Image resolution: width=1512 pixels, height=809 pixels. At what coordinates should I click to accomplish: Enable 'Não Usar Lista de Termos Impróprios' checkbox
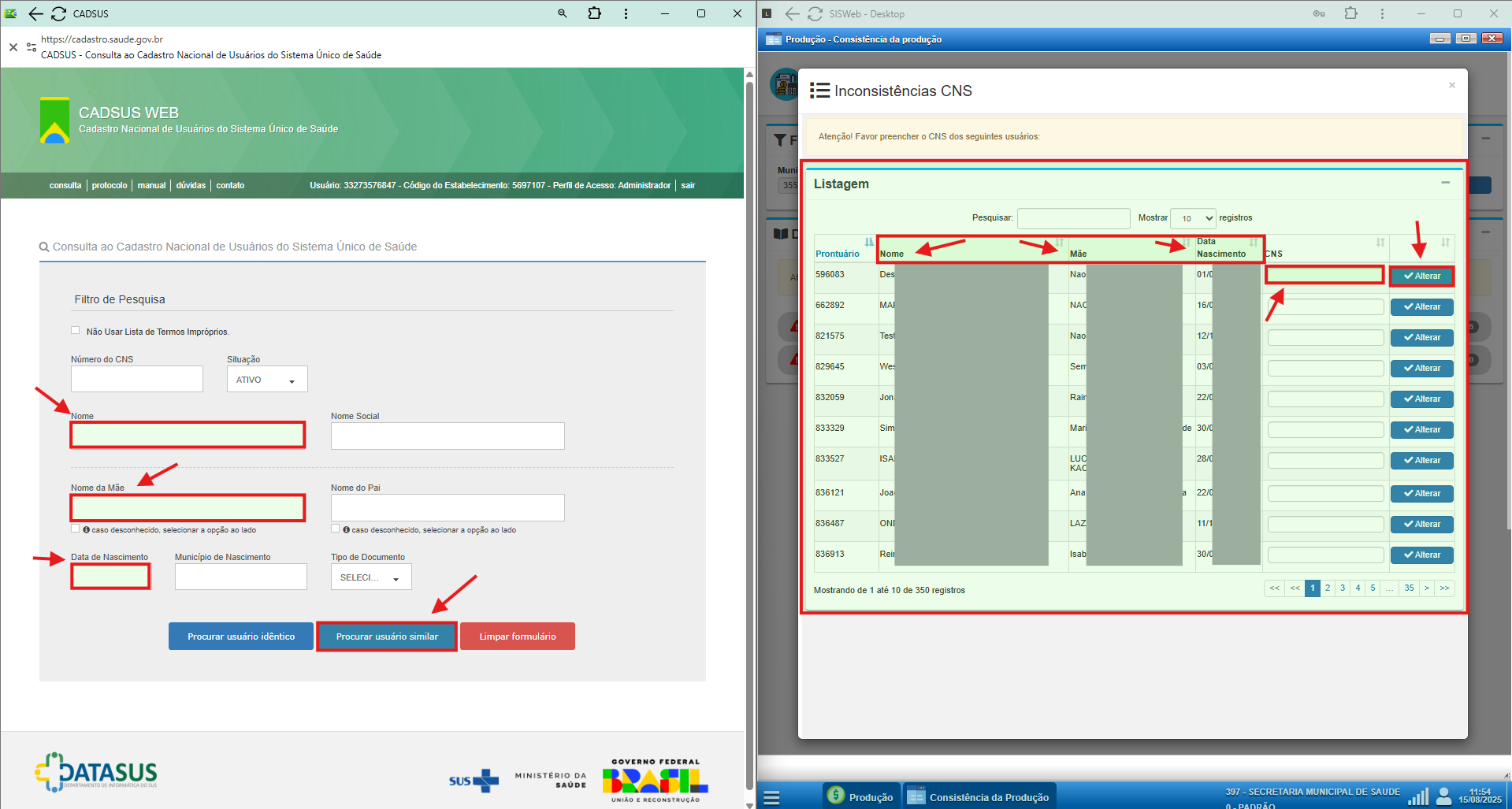[76, 331]
